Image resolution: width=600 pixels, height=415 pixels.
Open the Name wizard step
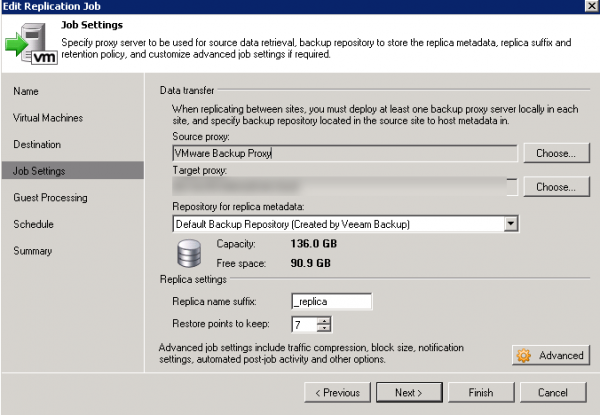point(26,91)
